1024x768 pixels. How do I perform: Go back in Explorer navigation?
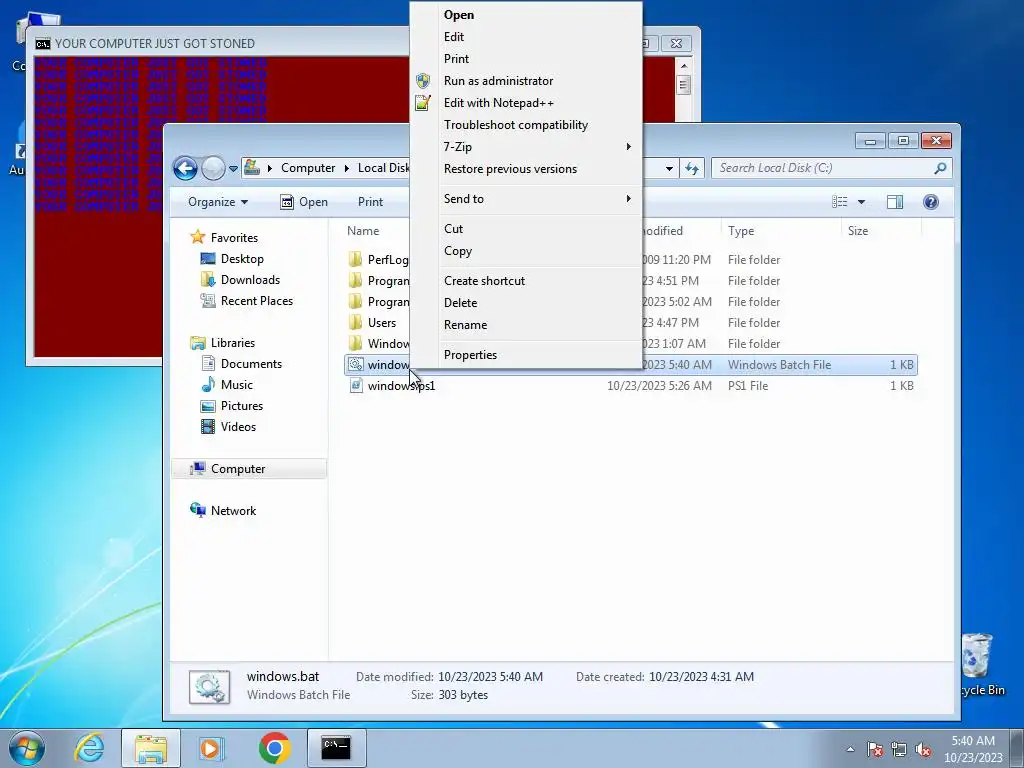pos(185,168)
